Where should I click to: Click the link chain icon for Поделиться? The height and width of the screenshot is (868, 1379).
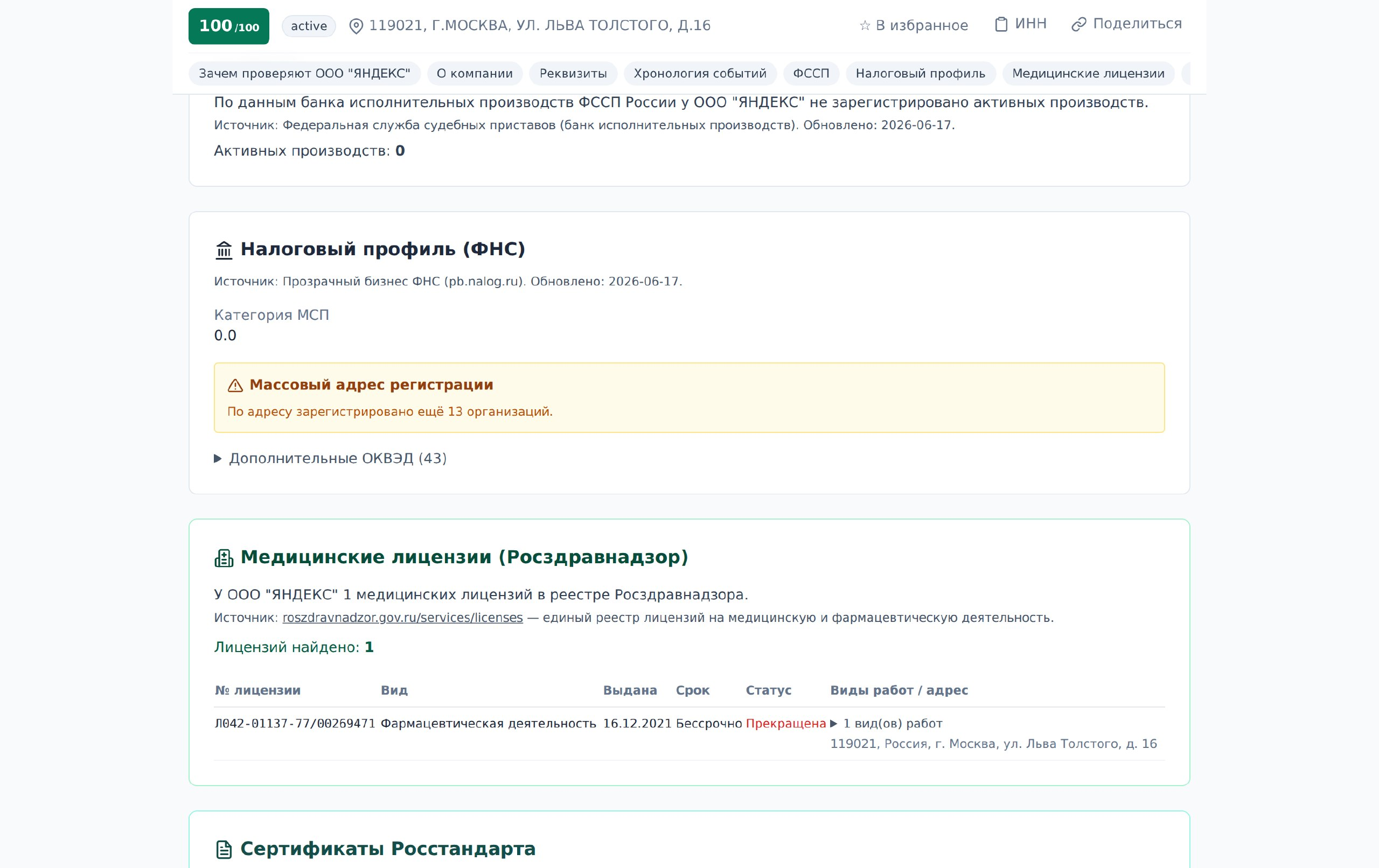click(1079, 25)
